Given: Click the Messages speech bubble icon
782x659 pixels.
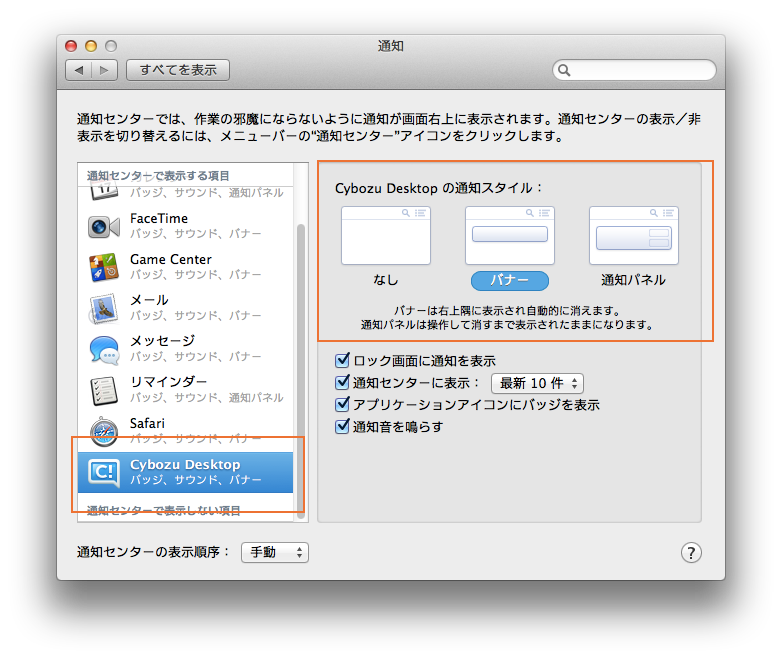Looking at the screenshot, I should (104, 350).
